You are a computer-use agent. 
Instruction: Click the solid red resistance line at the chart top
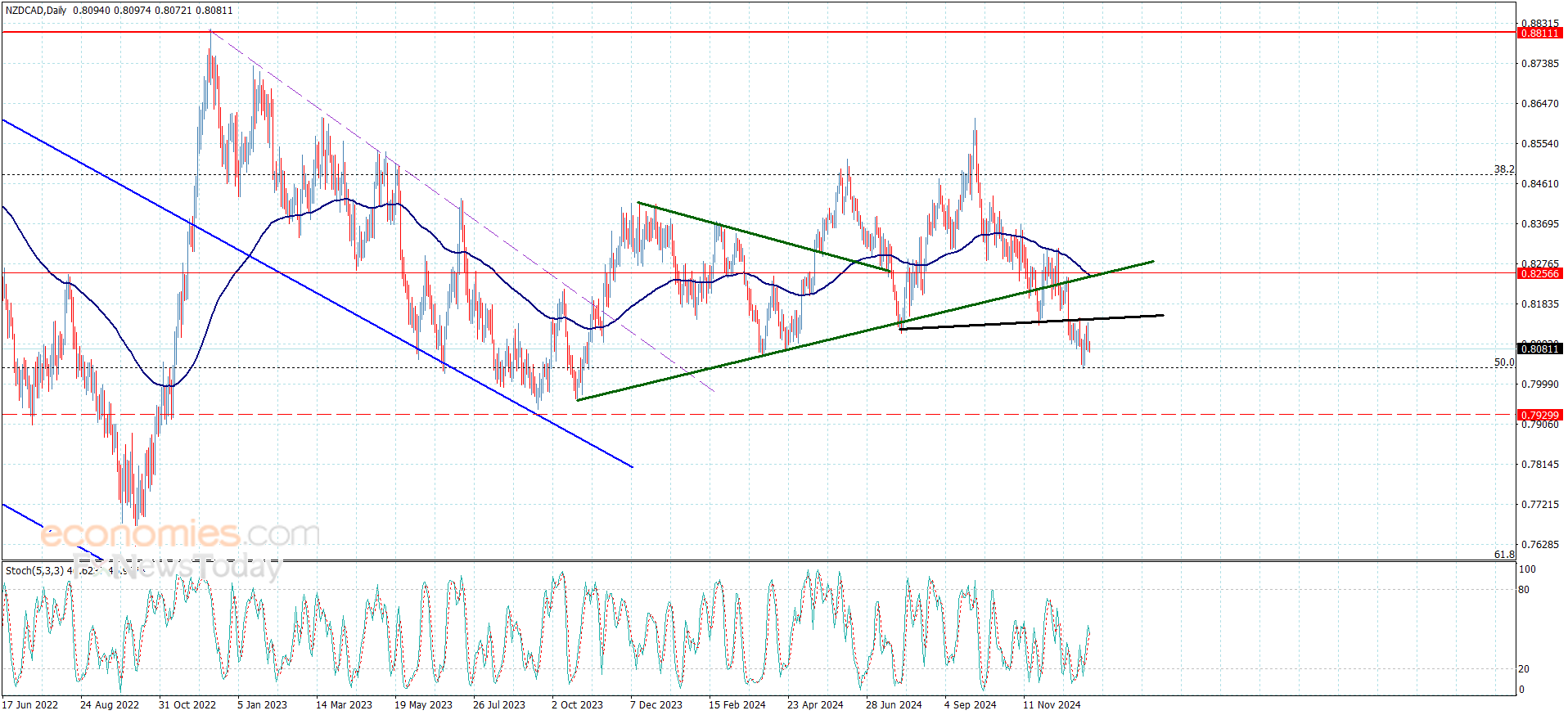coord(759,32)
